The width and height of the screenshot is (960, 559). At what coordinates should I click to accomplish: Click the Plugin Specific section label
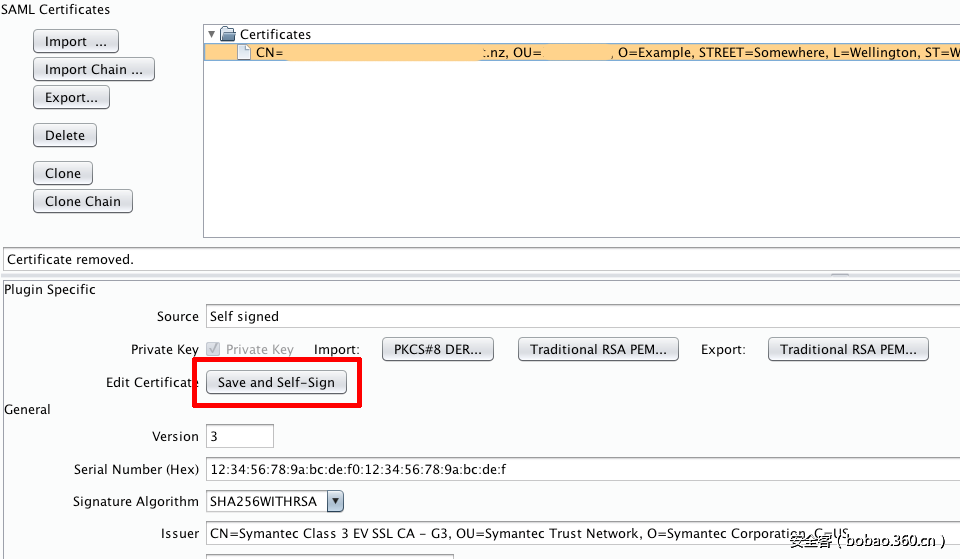click(50, 290)
